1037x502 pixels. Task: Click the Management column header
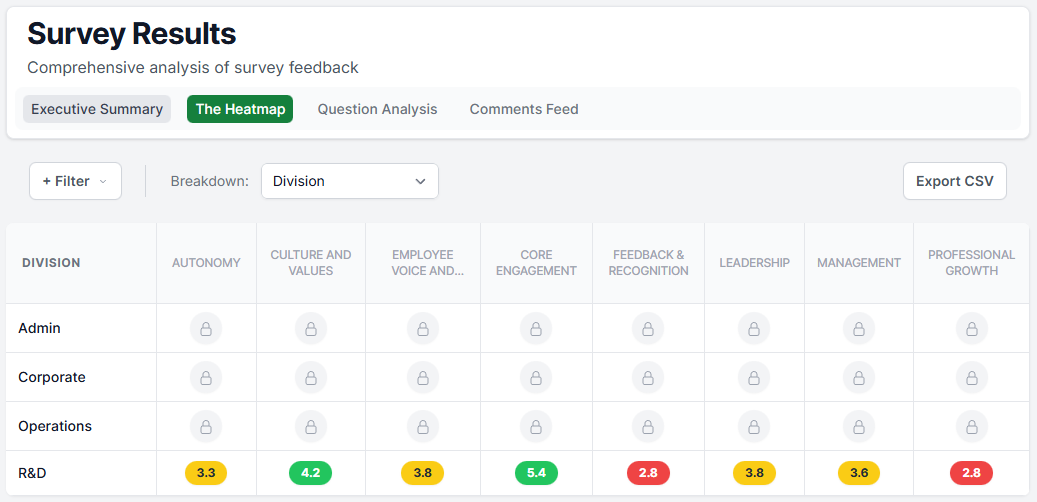(858, 263)
